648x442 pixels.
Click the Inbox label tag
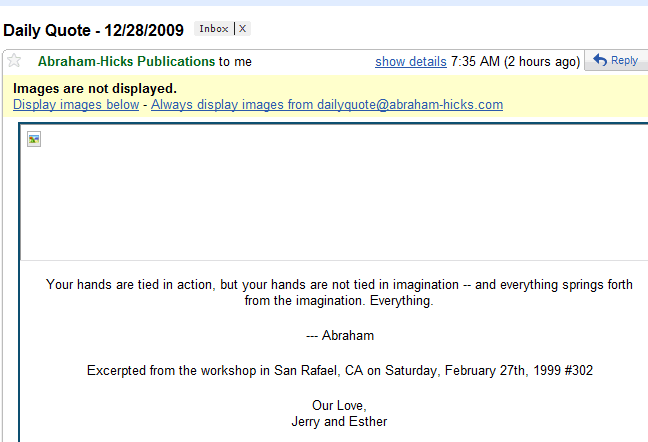point(214,29)
